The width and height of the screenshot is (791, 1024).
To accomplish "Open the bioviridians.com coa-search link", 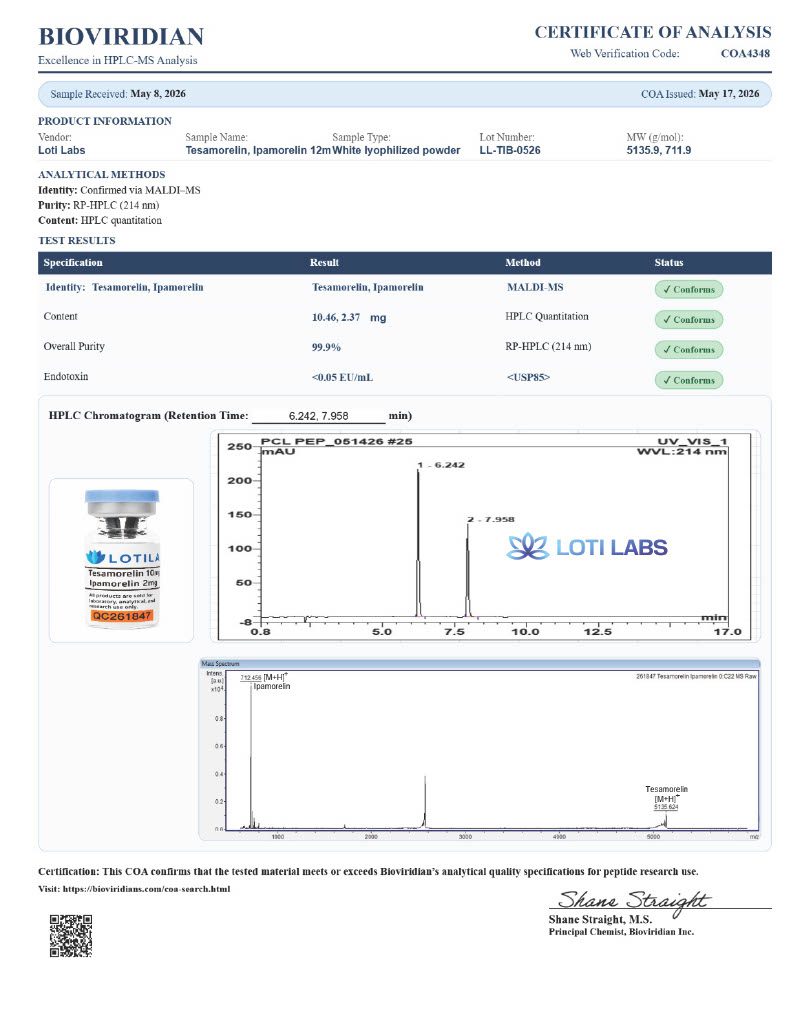I will 146,889.
